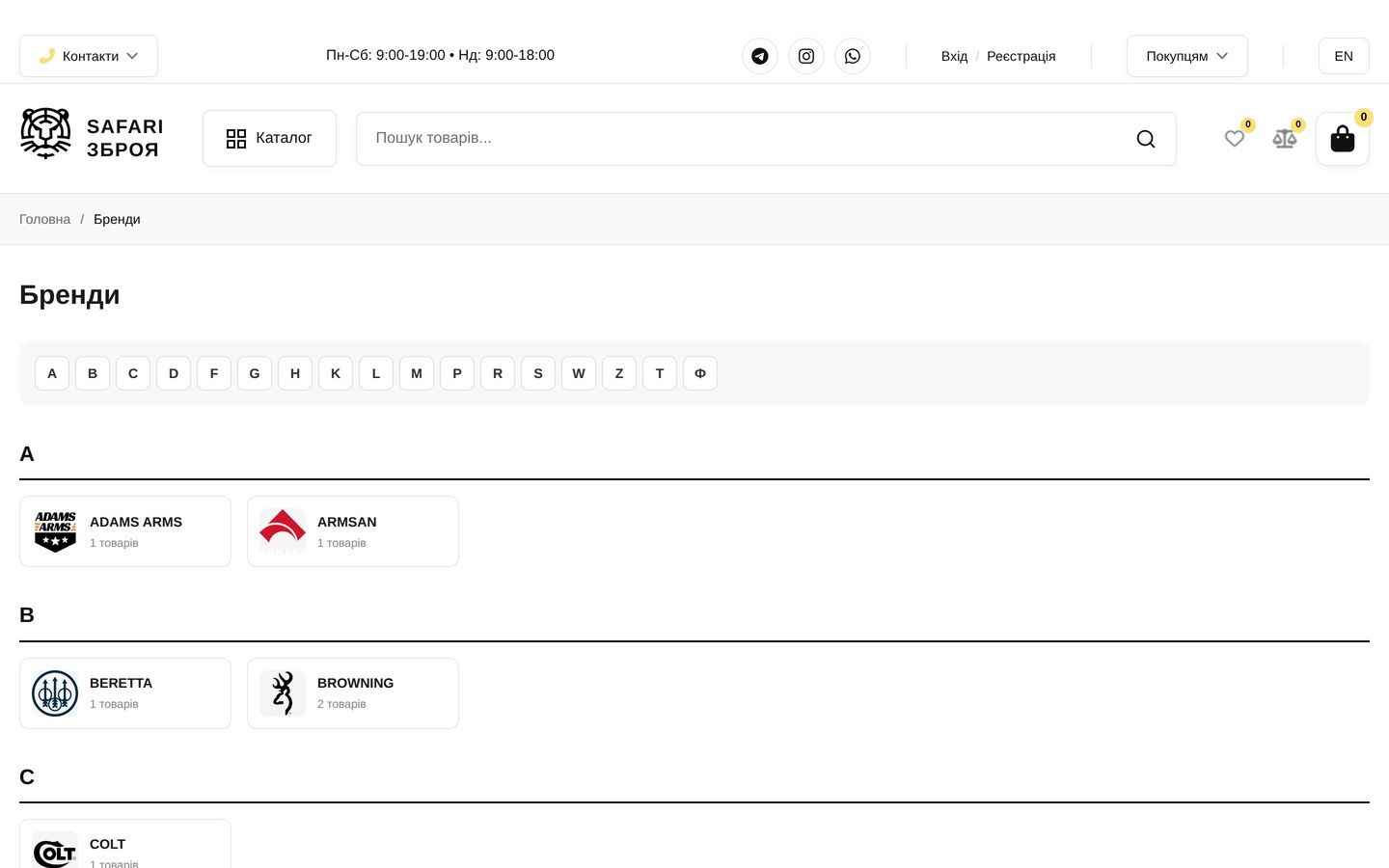Click the SAFARI ЗБРОЯ site name

124,138
